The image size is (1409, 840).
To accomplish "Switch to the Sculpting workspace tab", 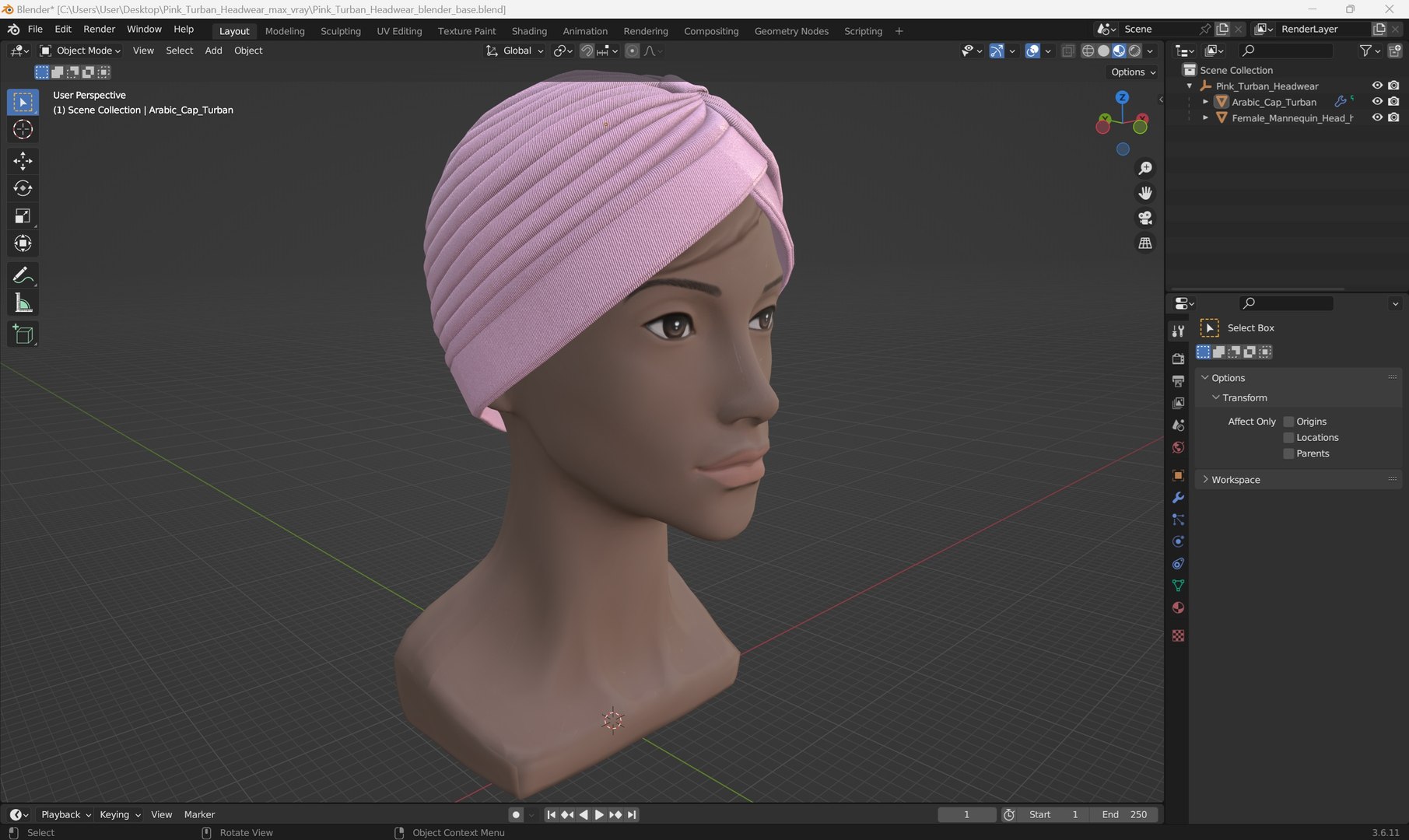I will point(341,31).
